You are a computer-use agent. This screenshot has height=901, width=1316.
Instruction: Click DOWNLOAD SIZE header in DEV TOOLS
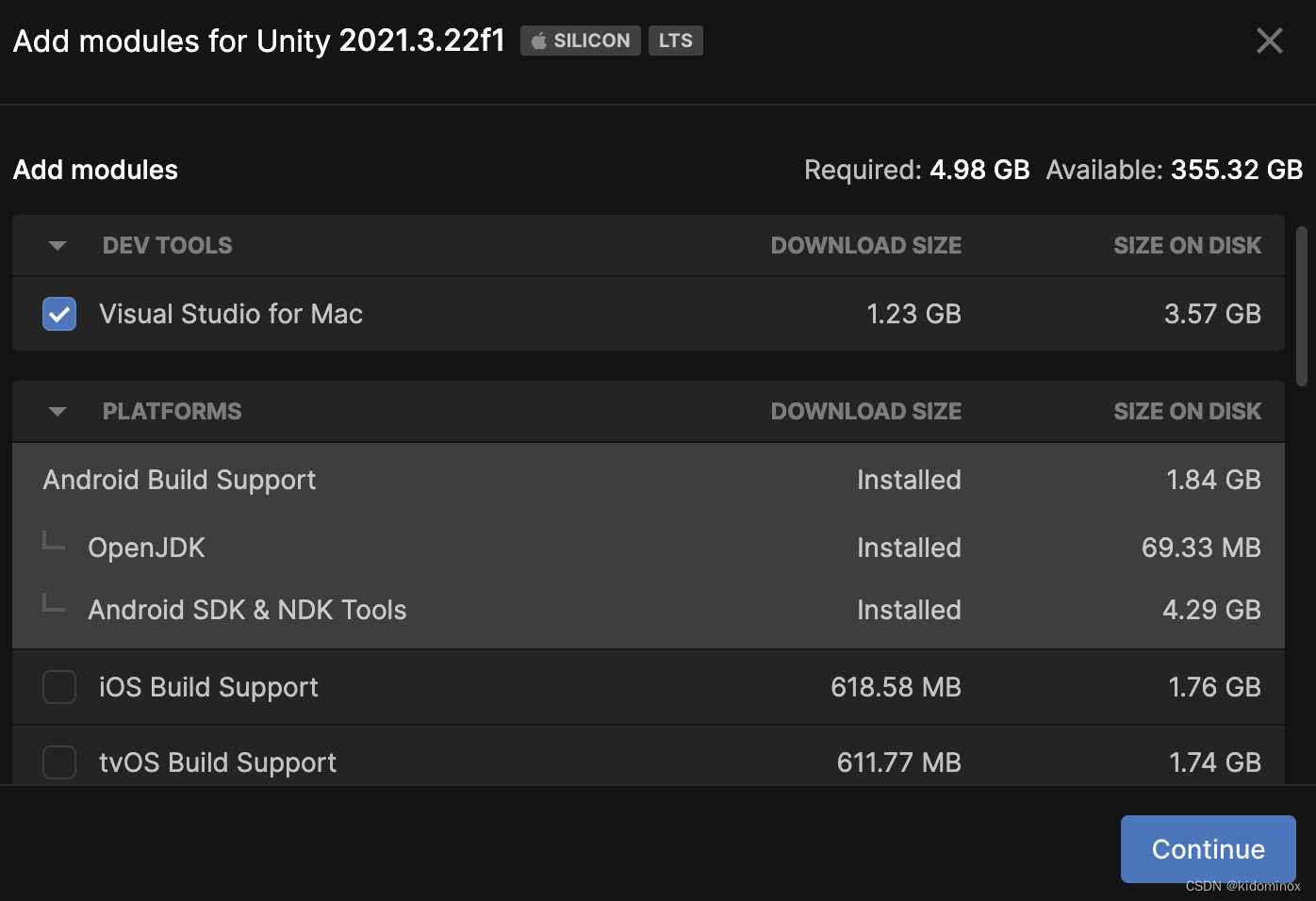click(x=866, y=246)
